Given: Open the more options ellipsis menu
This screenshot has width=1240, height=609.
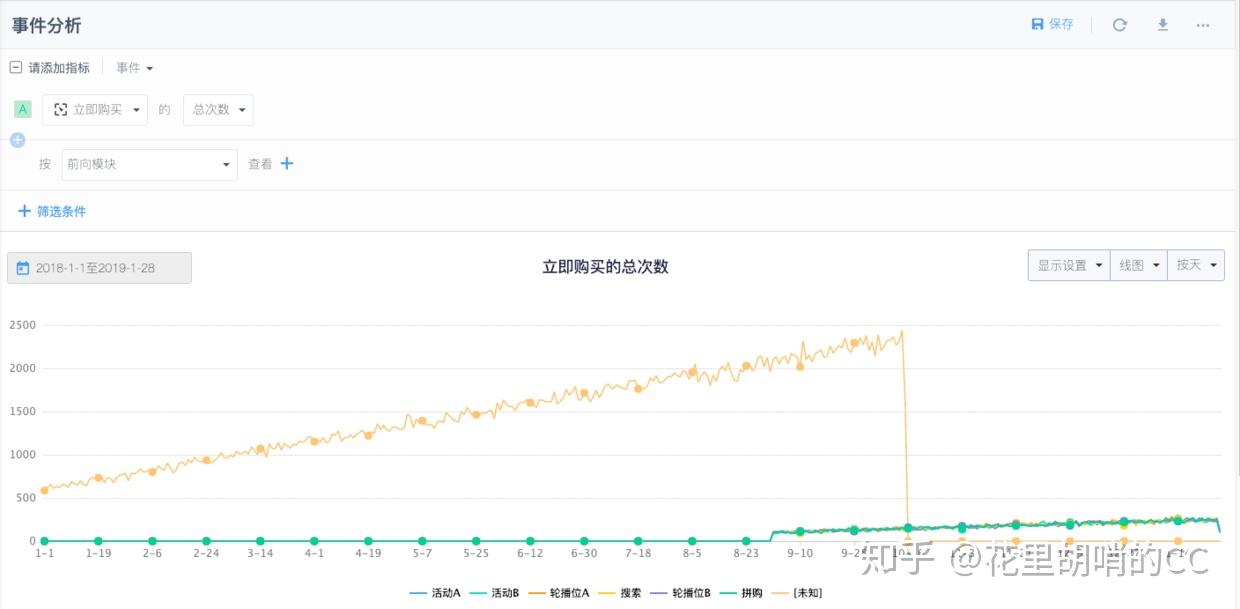Looking at the screenshot, I should (x=1203, y=25).
